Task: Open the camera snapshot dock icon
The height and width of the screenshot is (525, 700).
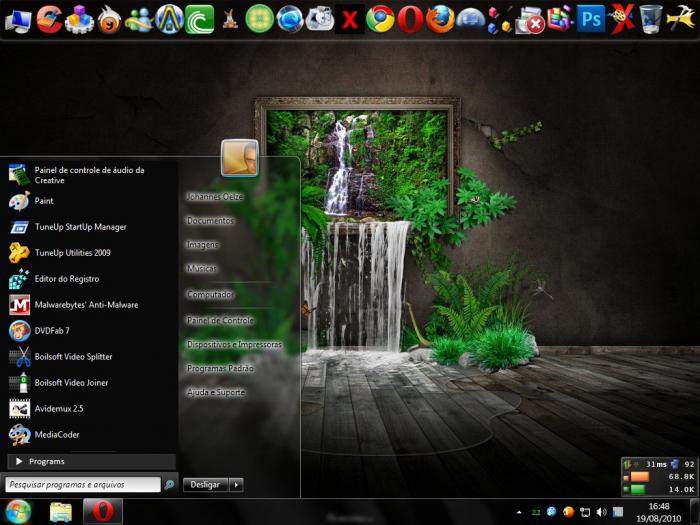Action: [320, 20]
